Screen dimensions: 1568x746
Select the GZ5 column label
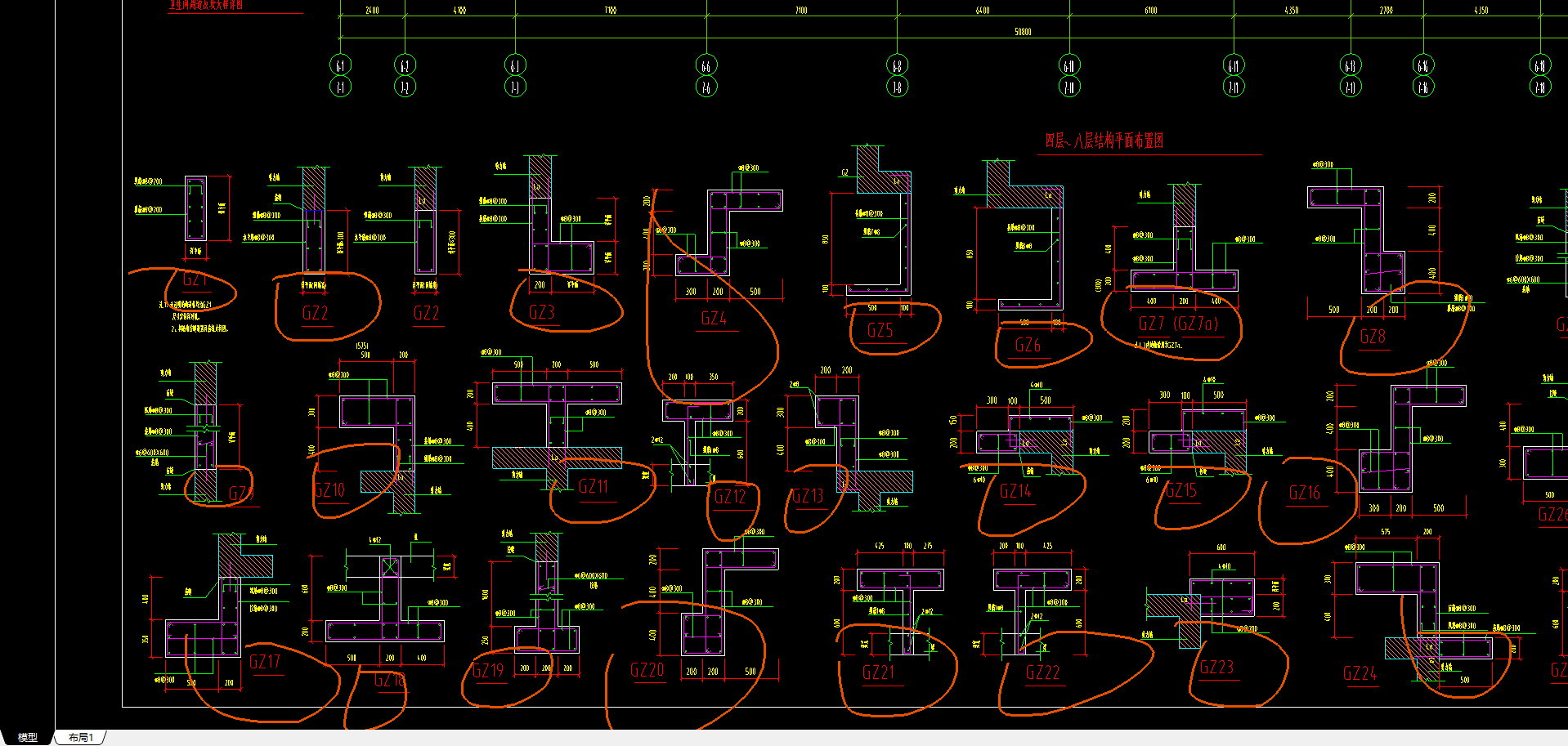880,330
